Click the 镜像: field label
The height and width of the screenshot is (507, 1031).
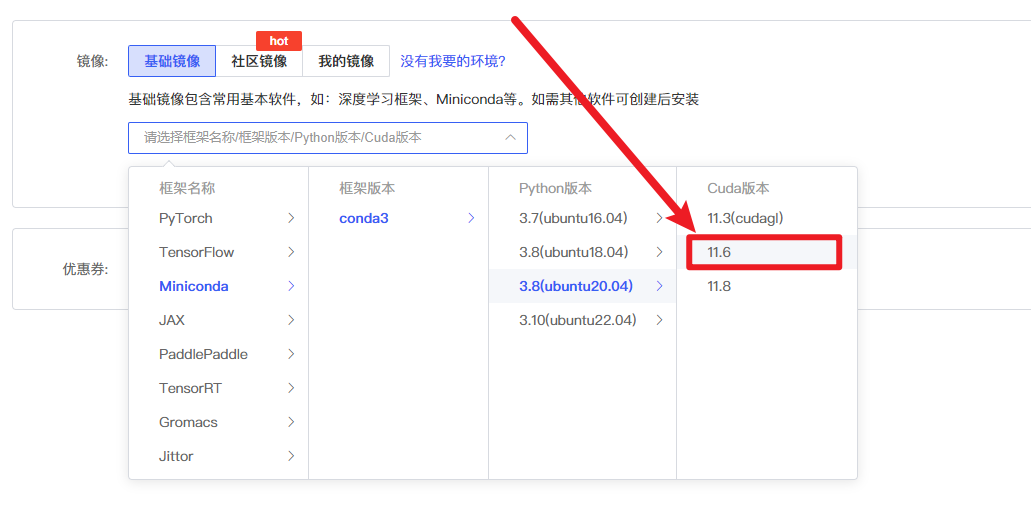(93, 61)
